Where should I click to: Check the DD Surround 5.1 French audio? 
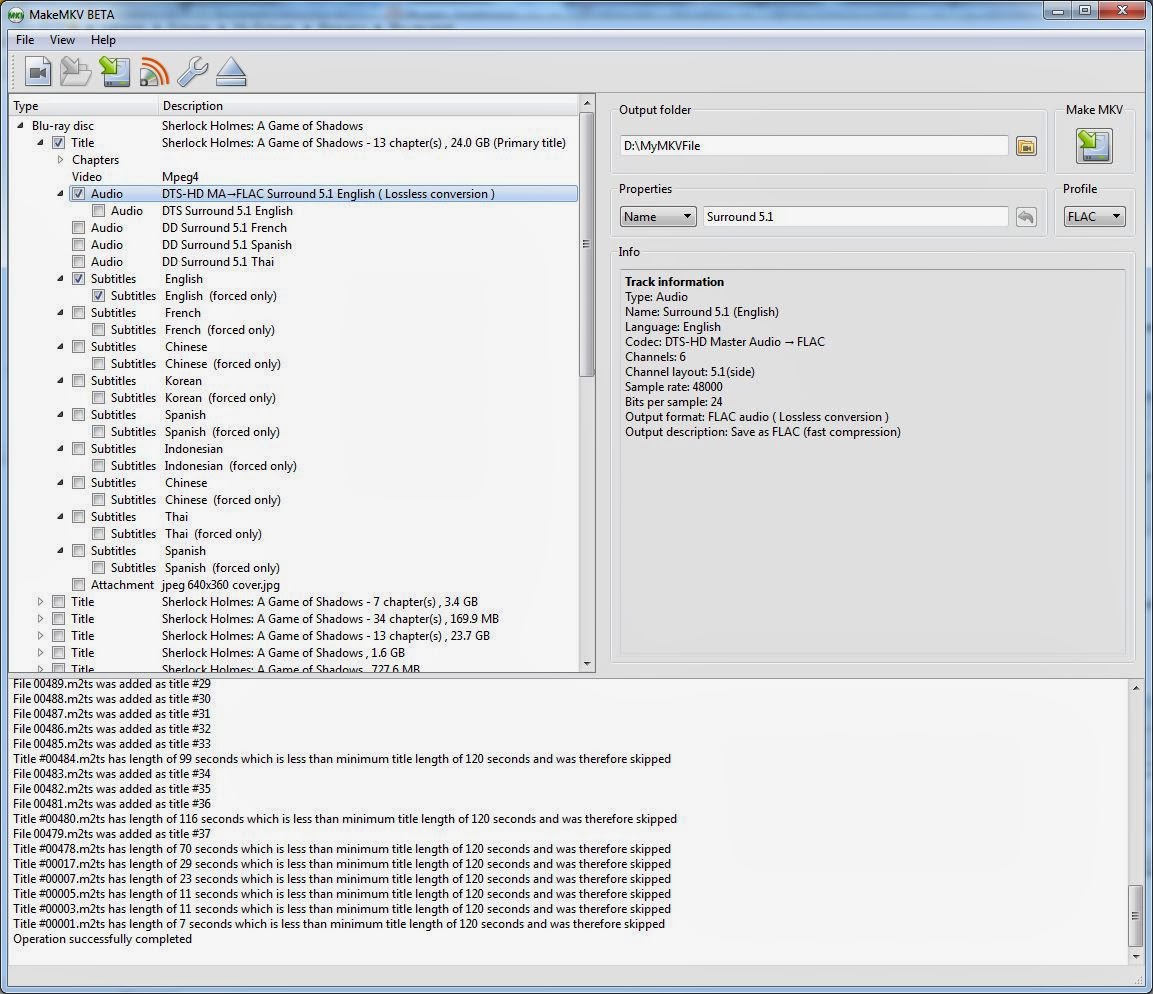(x=79, y=228)
